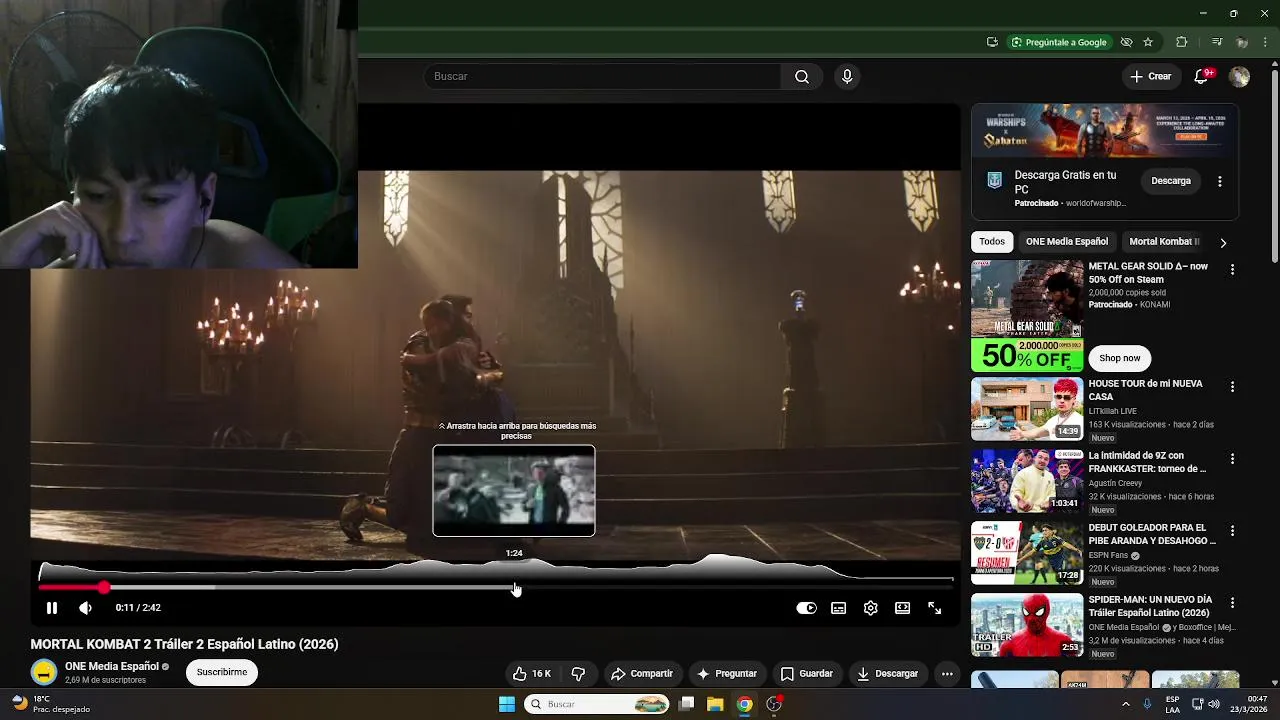Open YouTube notifications bell
The width and height of the screenshot is (1280, 720).
pos(1202,77)
